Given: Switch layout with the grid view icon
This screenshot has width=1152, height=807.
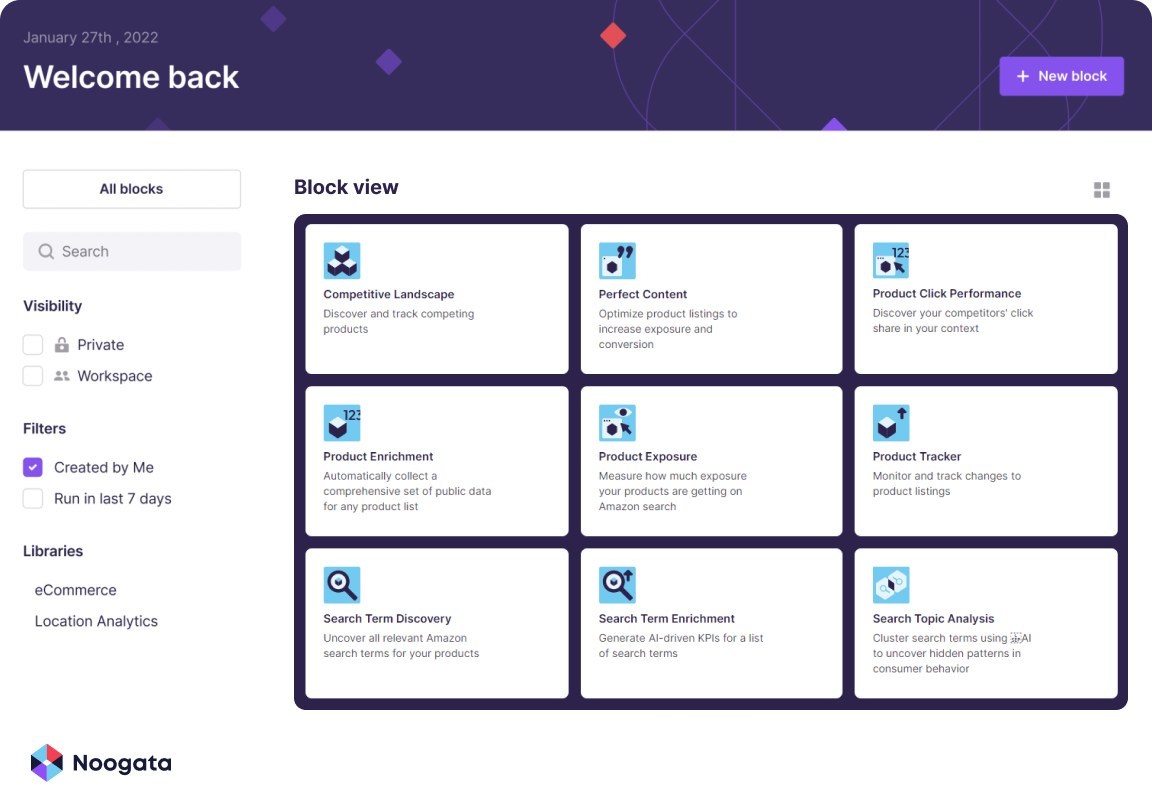Looking at the screenshot, I should 1102,190.
